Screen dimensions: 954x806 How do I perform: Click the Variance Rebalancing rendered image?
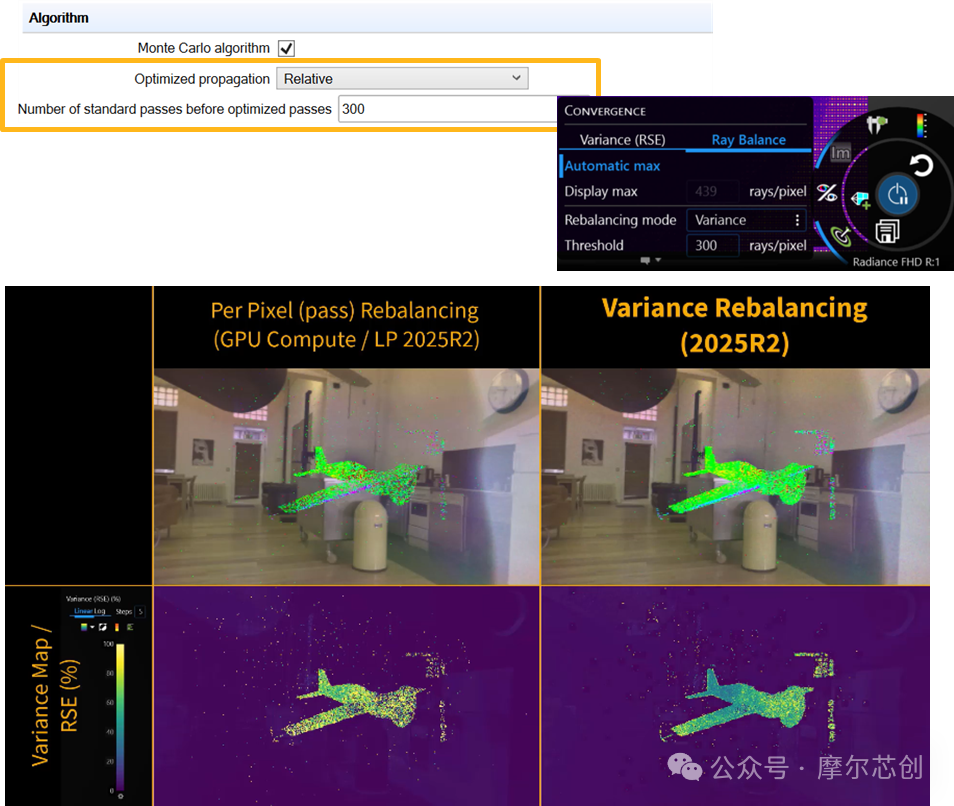tap(736, 476)
